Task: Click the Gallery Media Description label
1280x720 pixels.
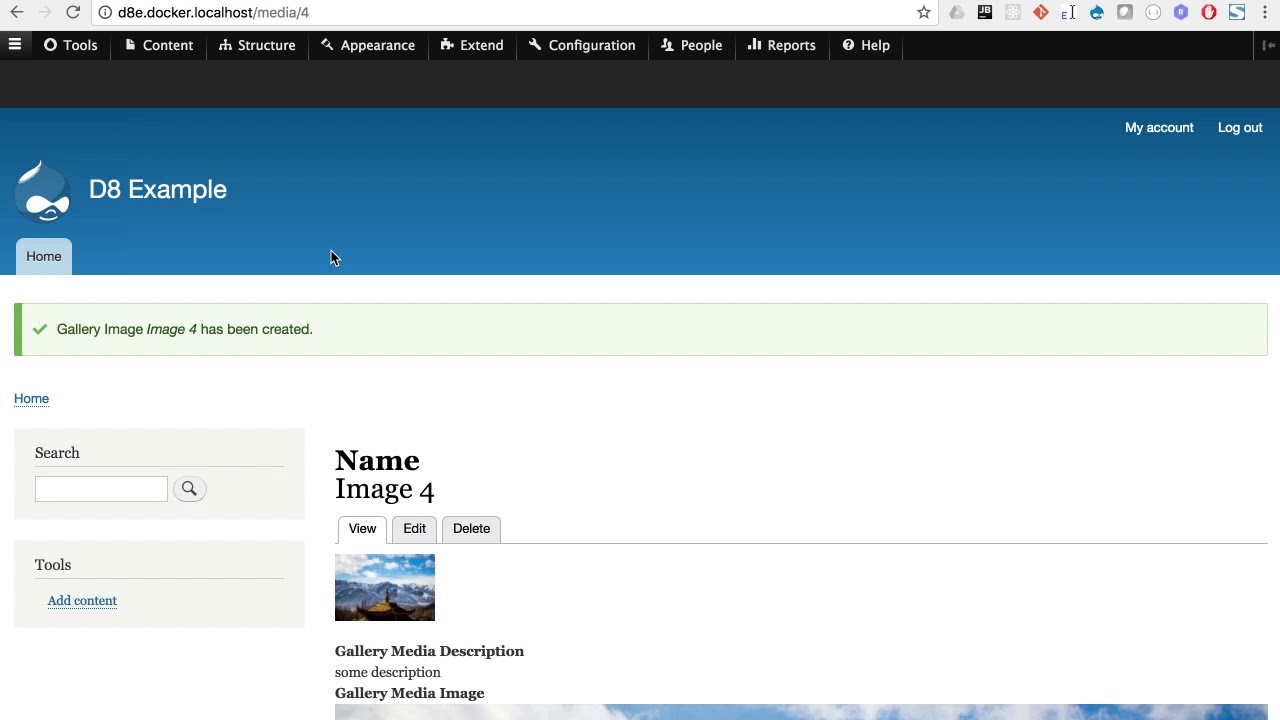Action: (429, 651)
